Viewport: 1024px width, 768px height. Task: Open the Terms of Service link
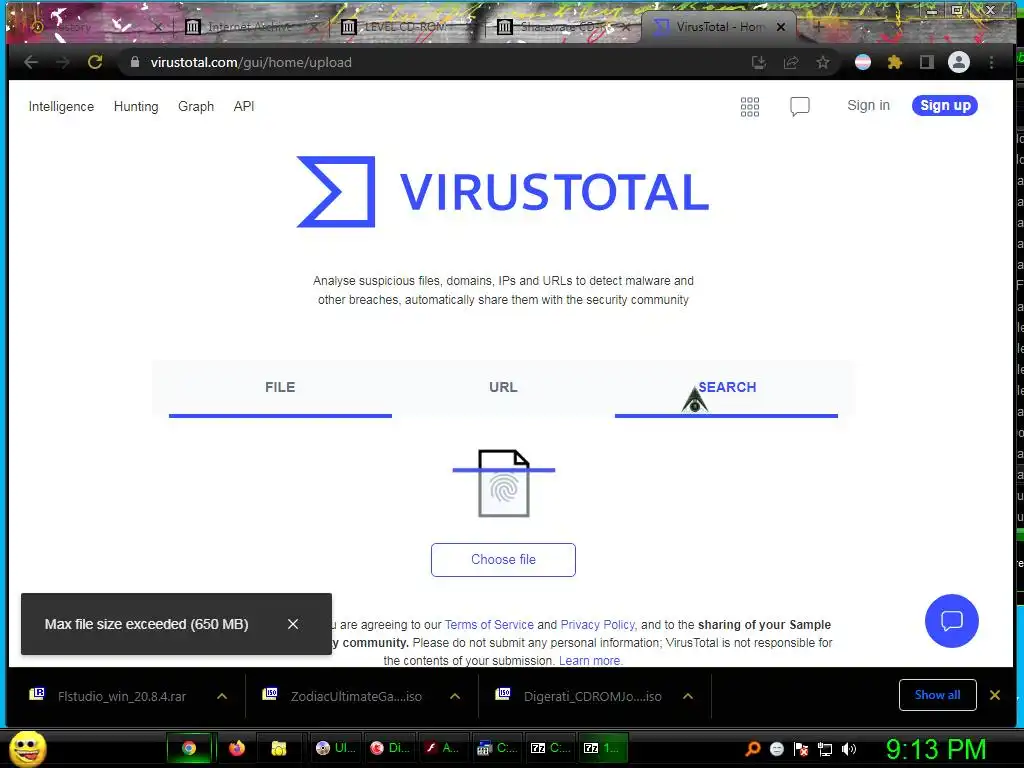click(489, 625)
